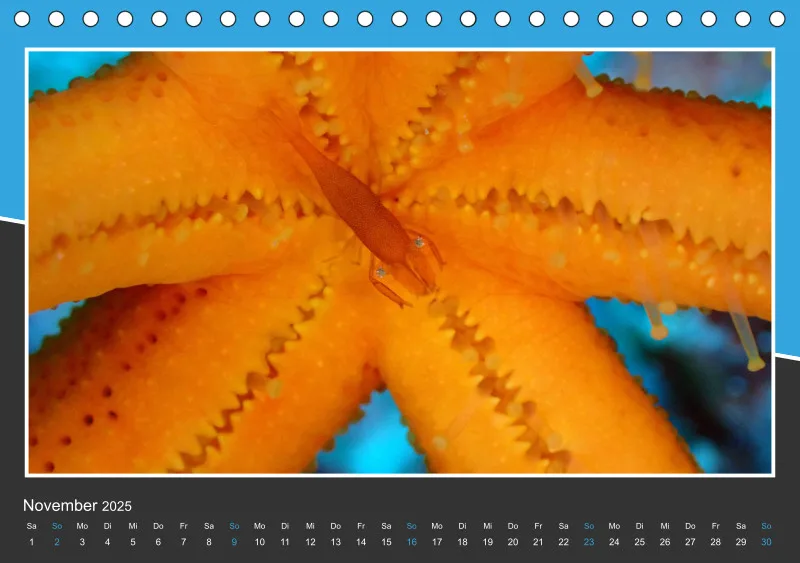Click on day 10
The height and width of the screenshot is (563, 800).
click(x=260, y=542)
